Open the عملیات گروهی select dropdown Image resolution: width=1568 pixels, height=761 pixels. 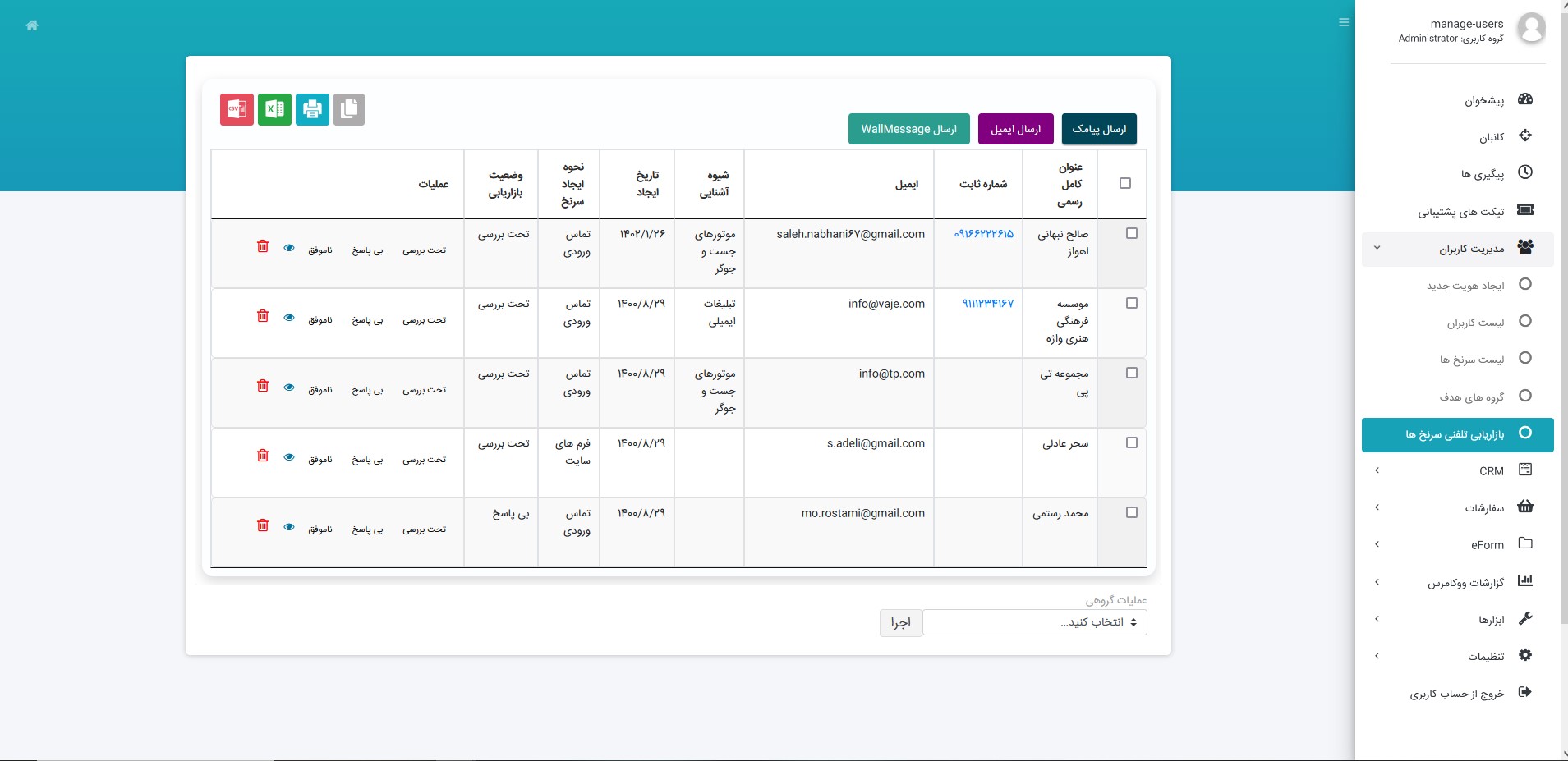[x=1034, y=622]
